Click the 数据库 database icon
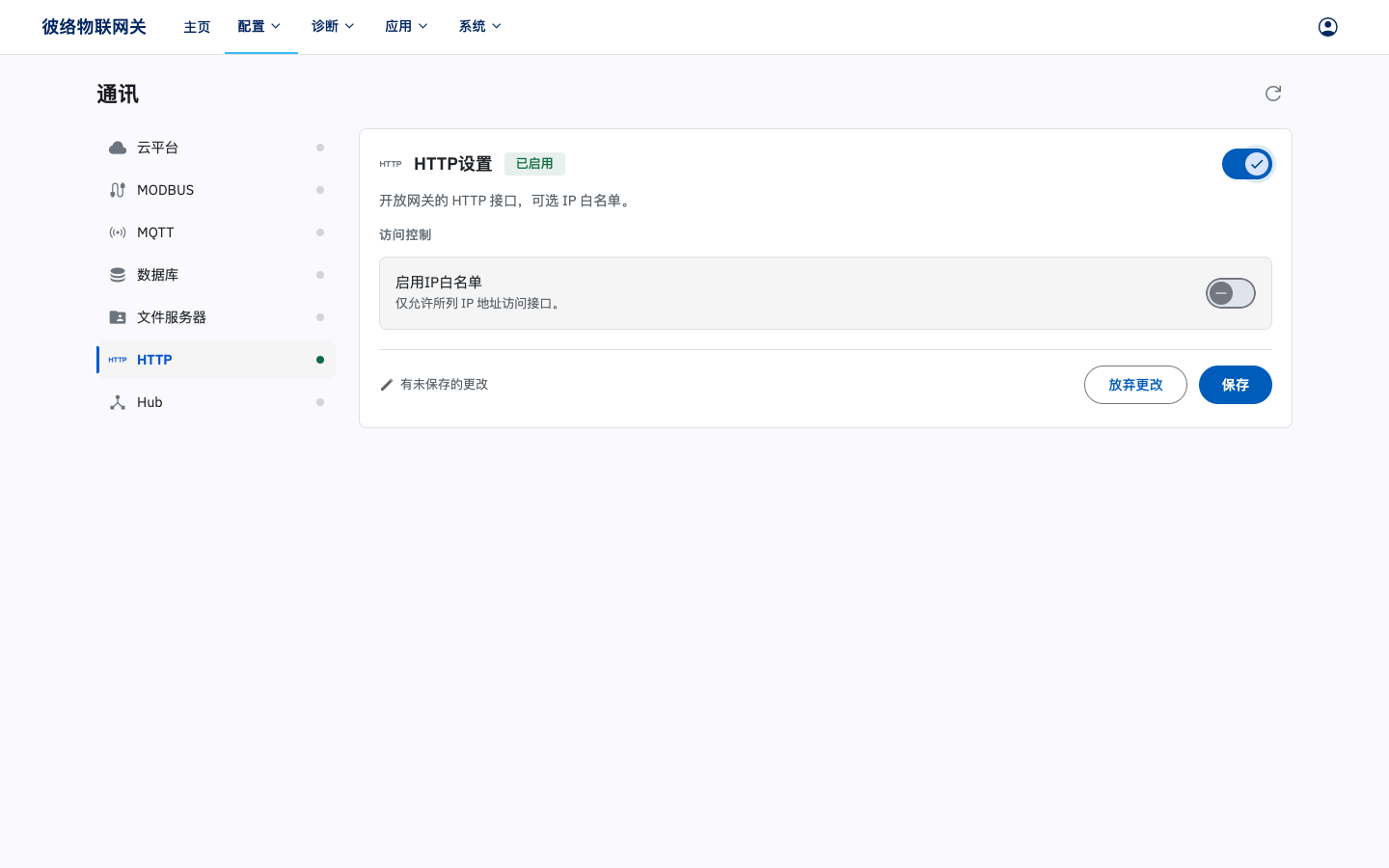The image size is (1389, 868). pyautogui.click(x=118, y=275)
